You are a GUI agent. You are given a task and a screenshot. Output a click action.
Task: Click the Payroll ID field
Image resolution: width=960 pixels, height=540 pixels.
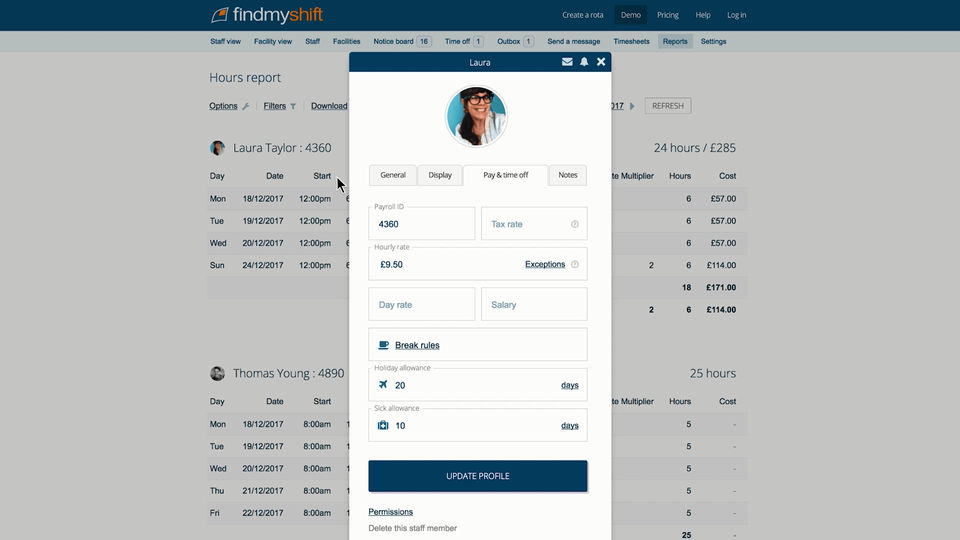421,223
